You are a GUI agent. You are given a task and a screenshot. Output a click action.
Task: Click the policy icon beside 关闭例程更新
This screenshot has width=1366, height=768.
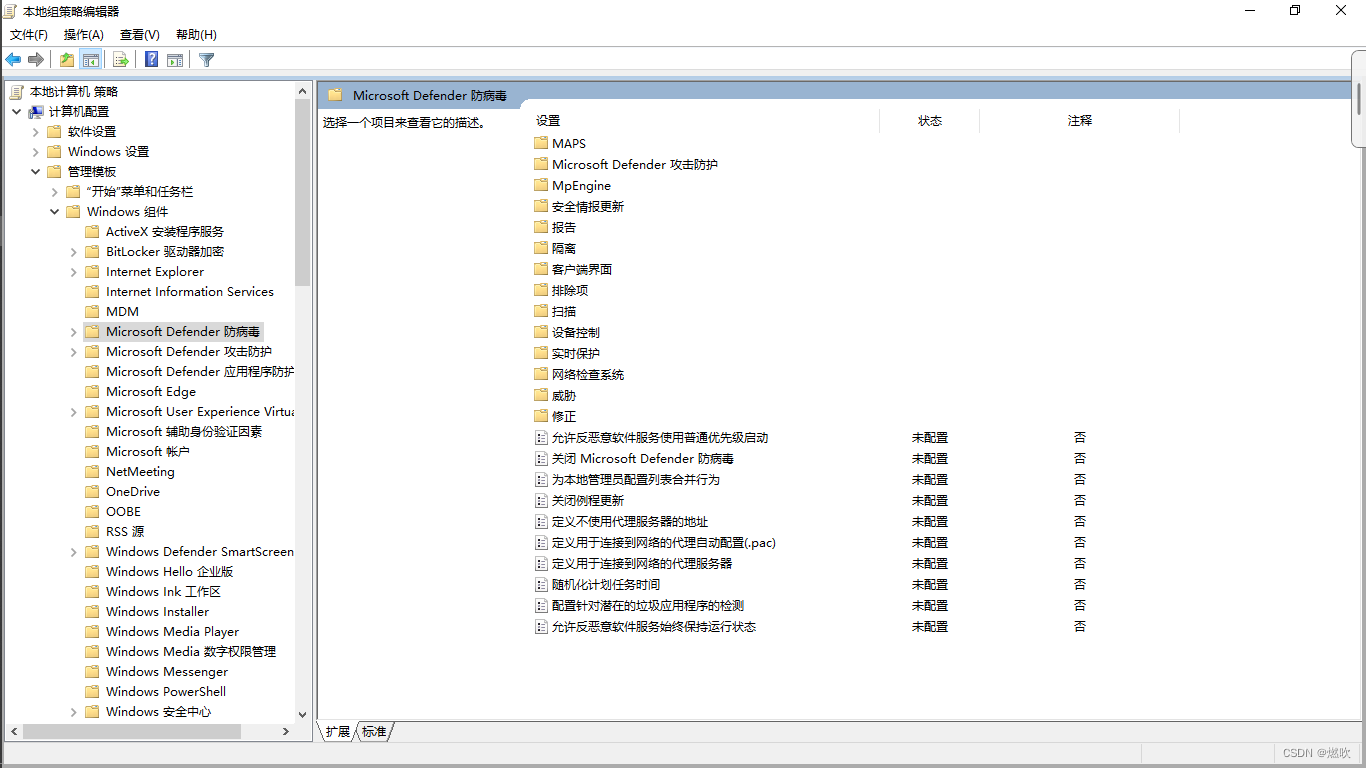pyautogui.click(x=541, y=500)
